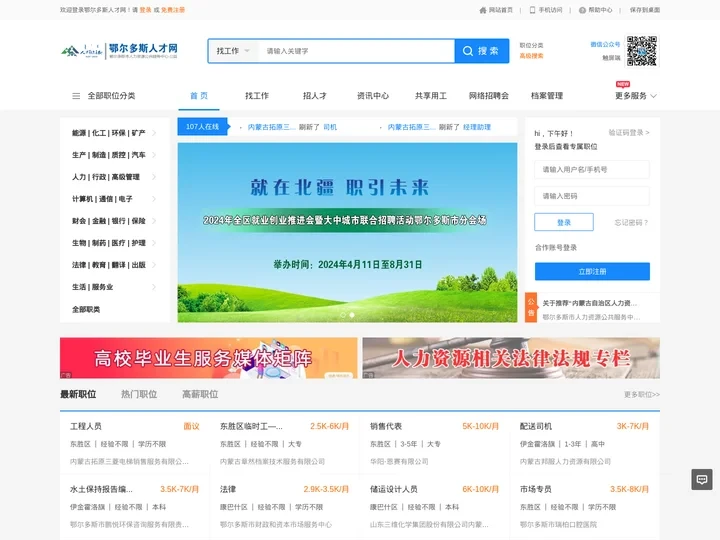Open the 配送司机 job listing

(536, 426)
